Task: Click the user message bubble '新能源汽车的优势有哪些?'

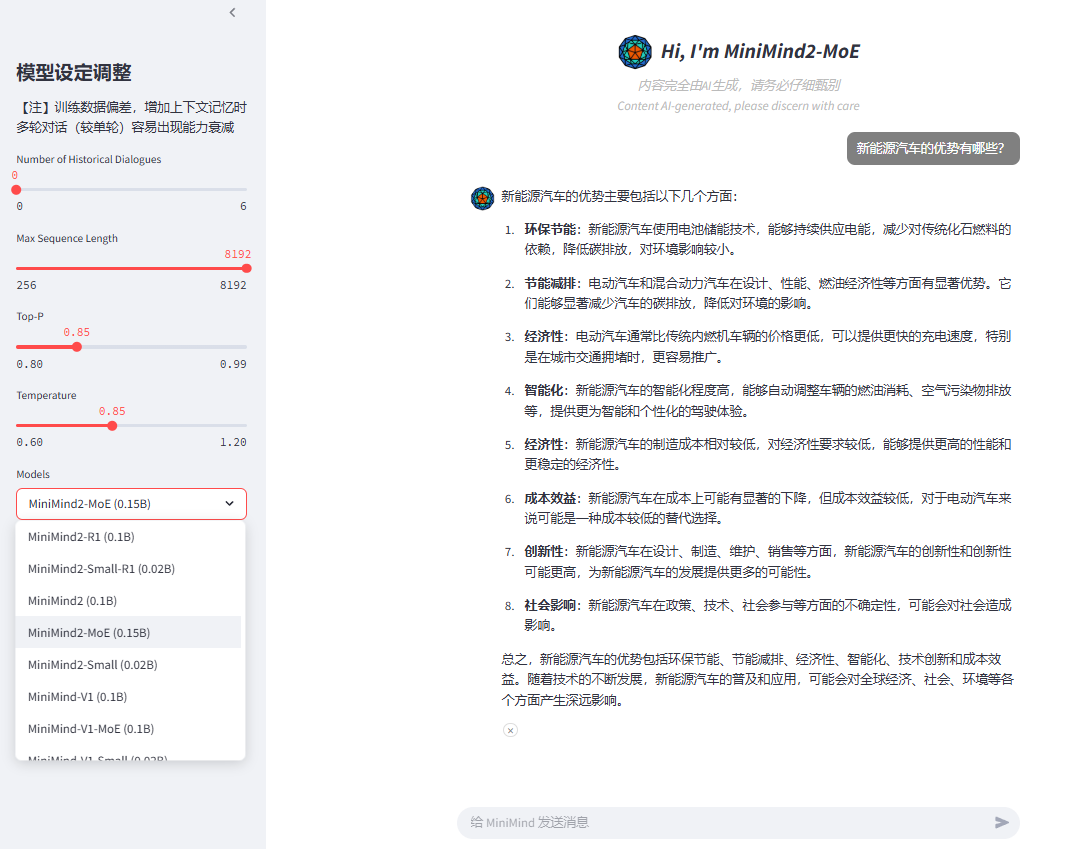Action: pos(933,148)
